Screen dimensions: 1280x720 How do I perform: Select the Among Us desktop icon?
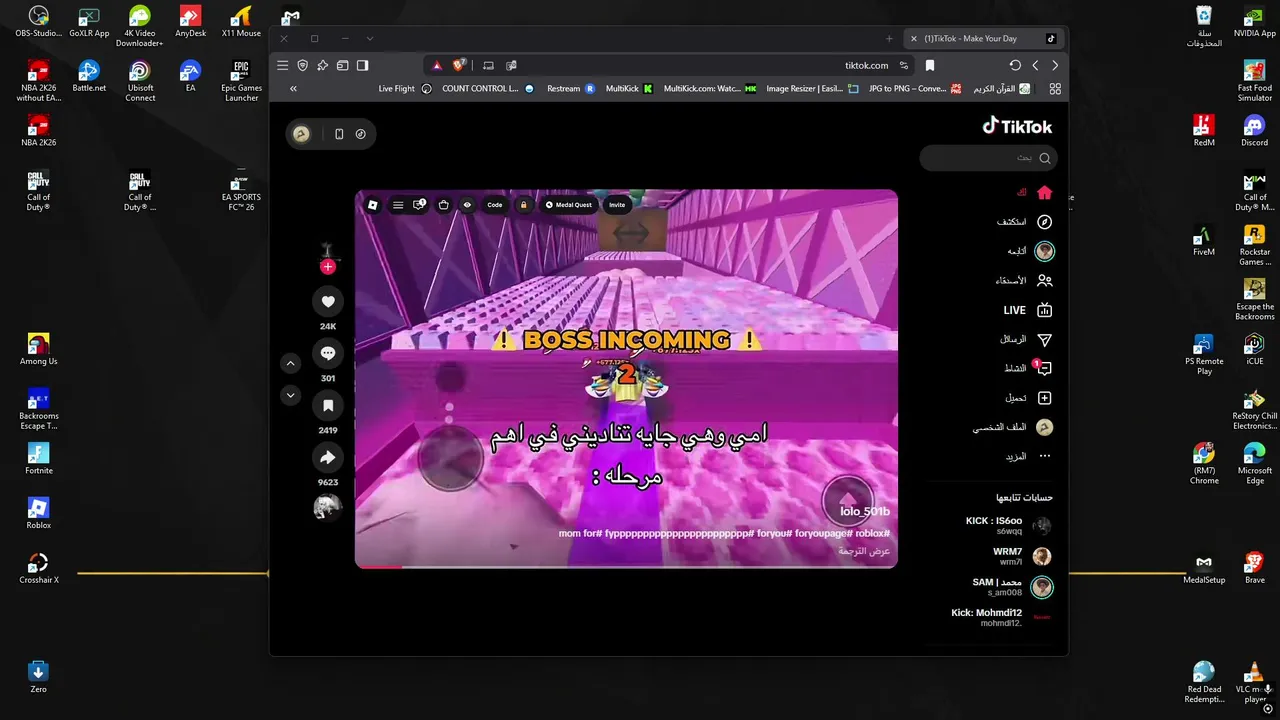click(x=38, y=350)
